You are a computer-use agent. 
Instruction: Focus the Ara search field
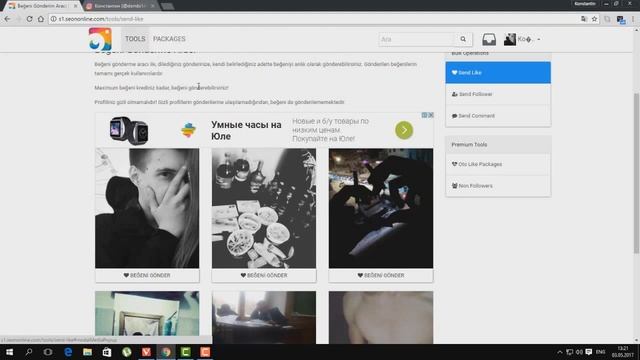point(416,39)
